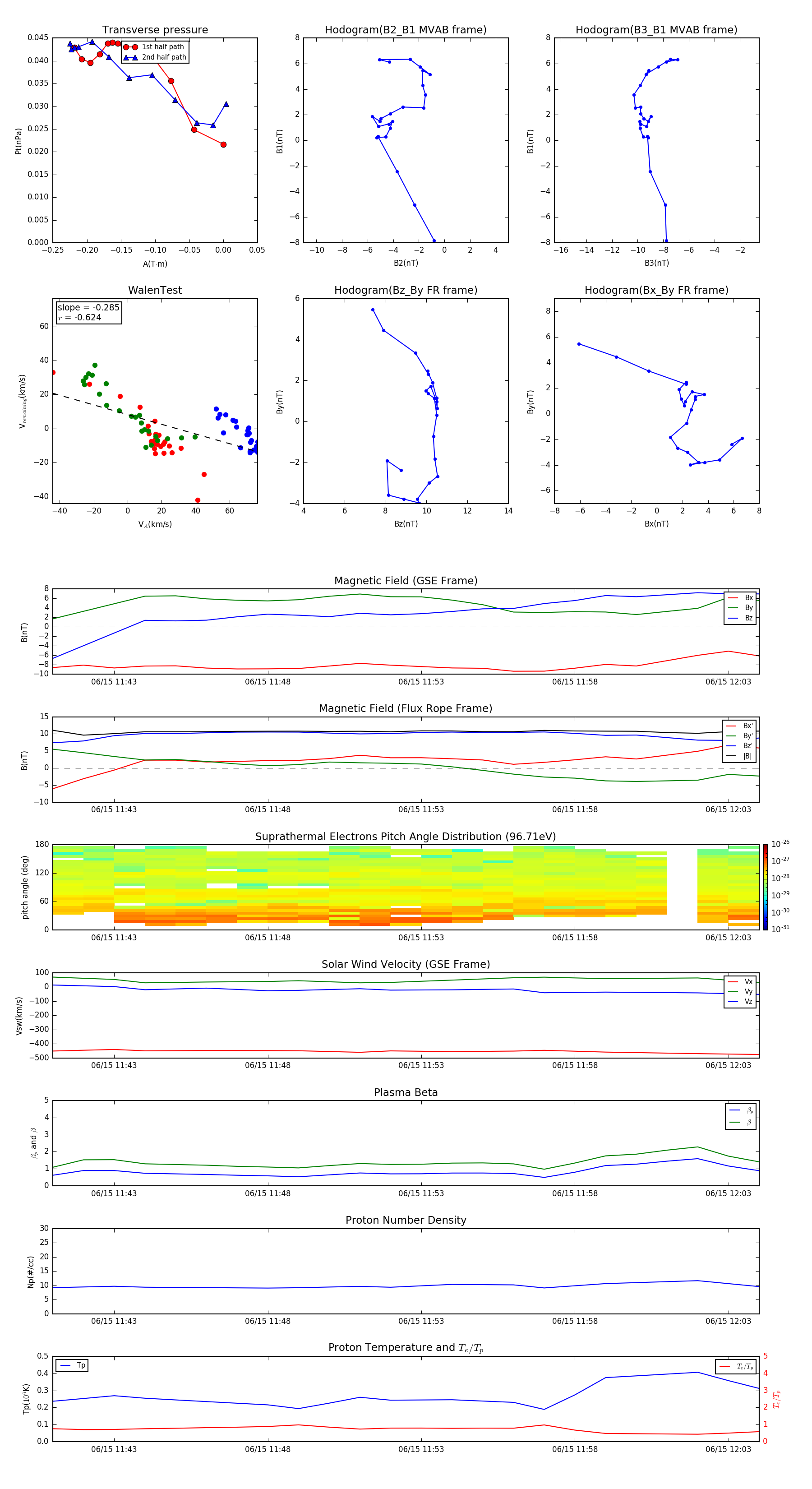Click the 'A(T·m)' x-axis label
The width and height of the screenshot is (812, 1489).
click(x=155, y=264)
